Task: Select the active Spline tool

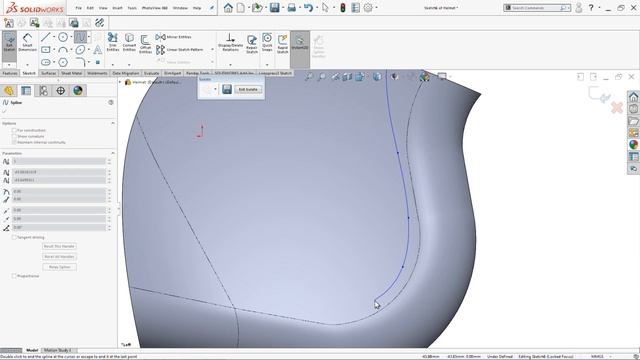Action: (80, 37)
